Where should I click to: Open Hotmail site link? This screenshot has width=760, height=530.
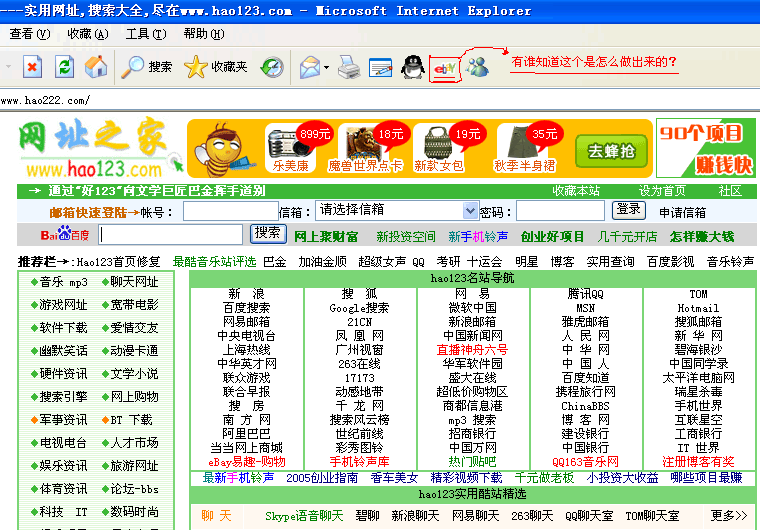[x=698, y=308]
